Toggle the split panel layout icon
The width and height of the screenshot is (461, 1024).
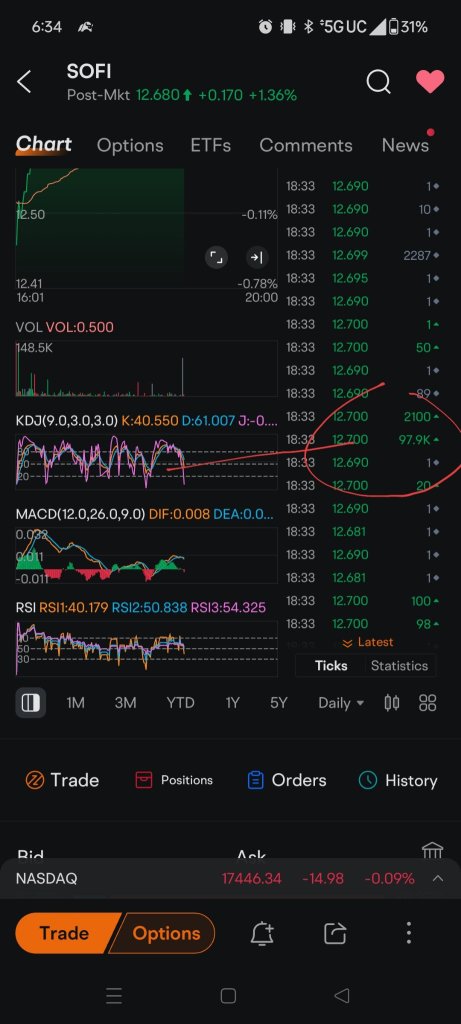tap(31, 703)
